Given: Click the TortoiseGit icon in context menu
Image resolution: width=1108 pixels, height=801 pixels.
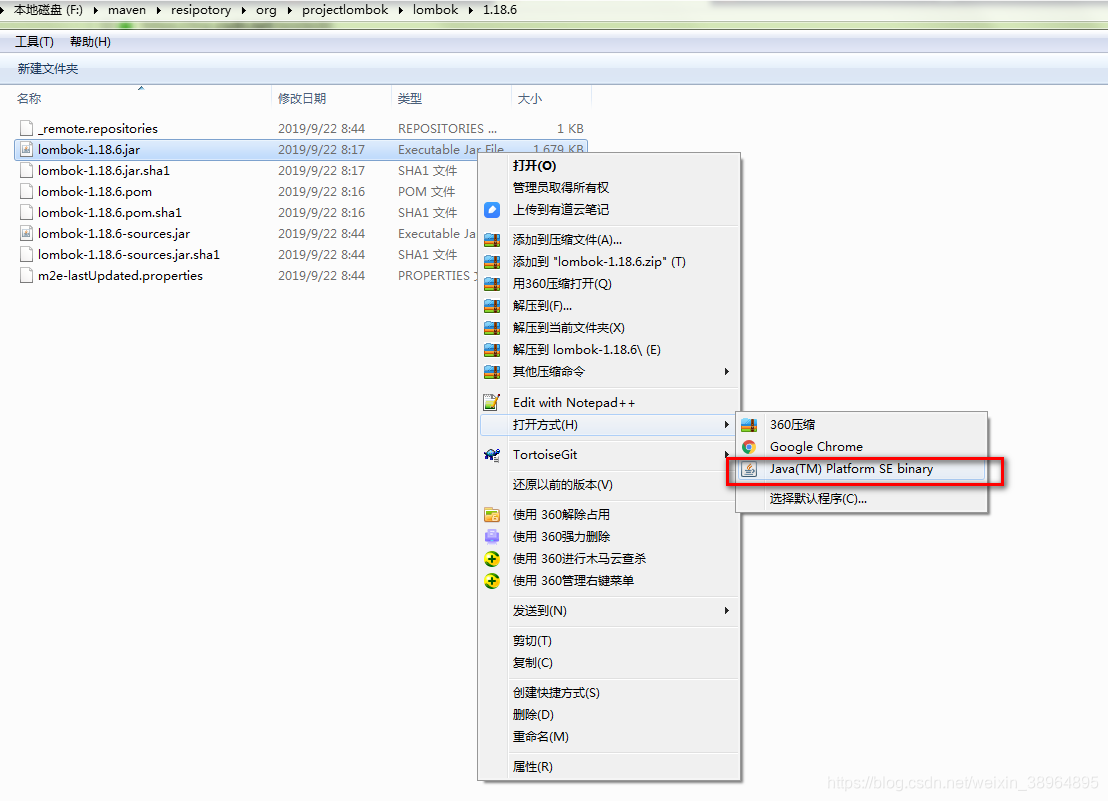Looking at the screenshot, I should point(491,454).
